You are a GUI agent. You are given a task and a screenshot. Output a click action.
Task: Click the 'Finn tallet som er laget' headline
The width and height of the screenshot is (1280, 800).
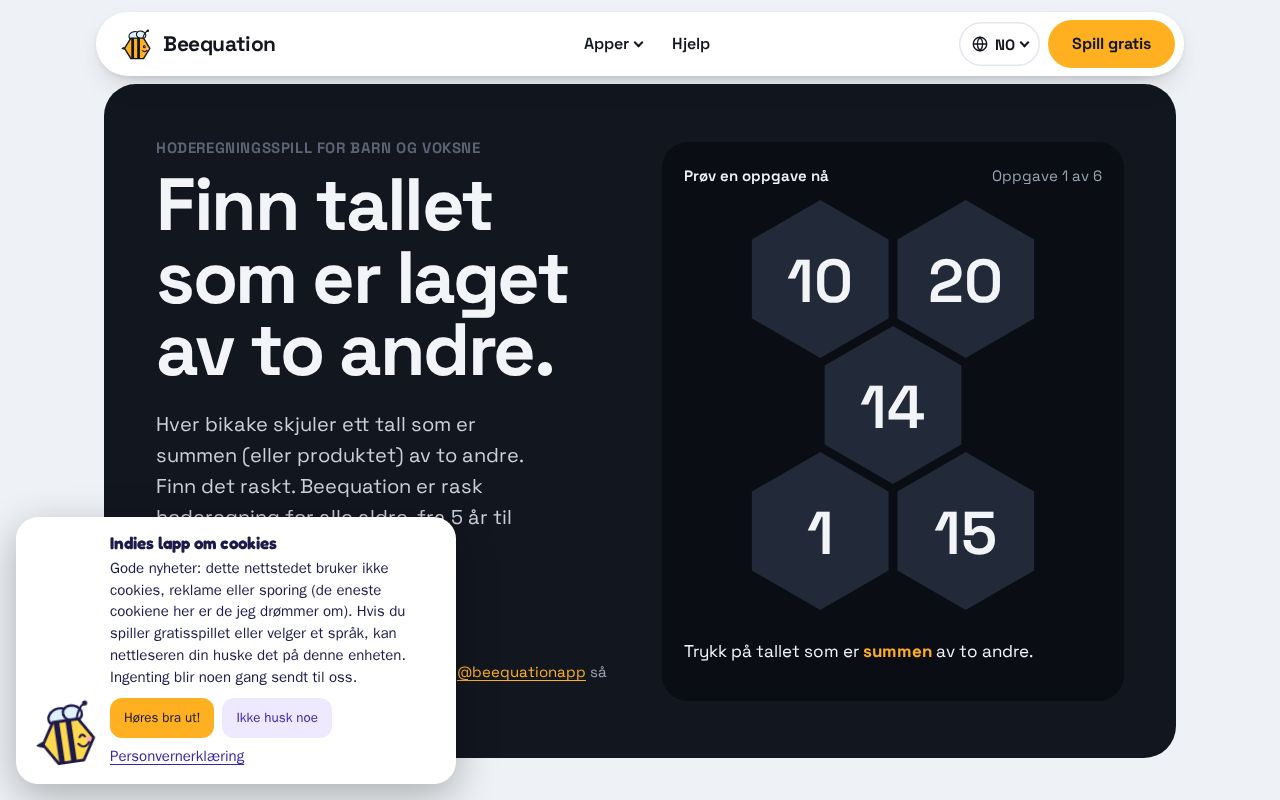click(x=362, y=277)
